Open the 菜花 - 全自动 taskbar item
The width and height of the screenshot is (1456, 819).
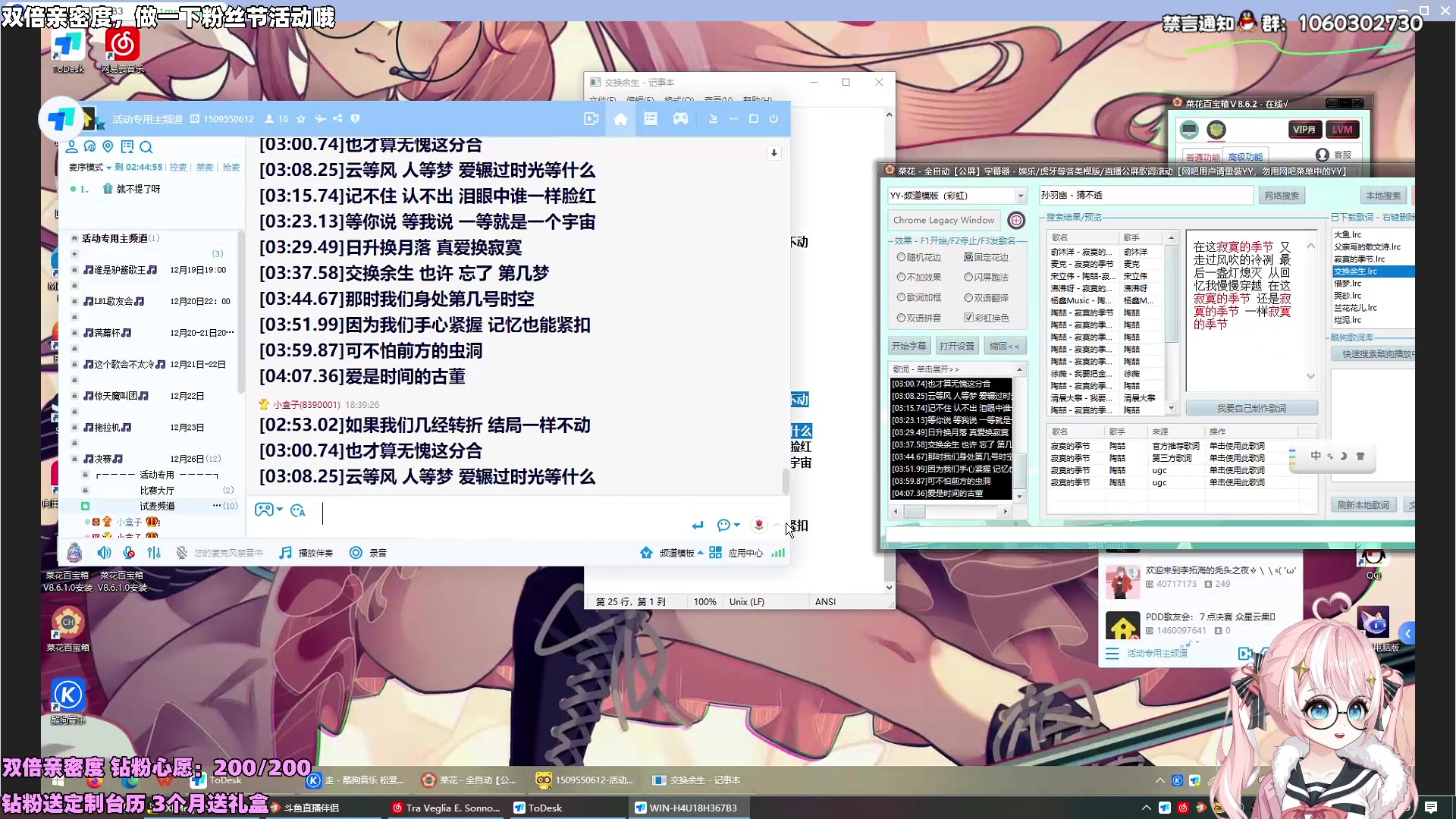point(470,780)
